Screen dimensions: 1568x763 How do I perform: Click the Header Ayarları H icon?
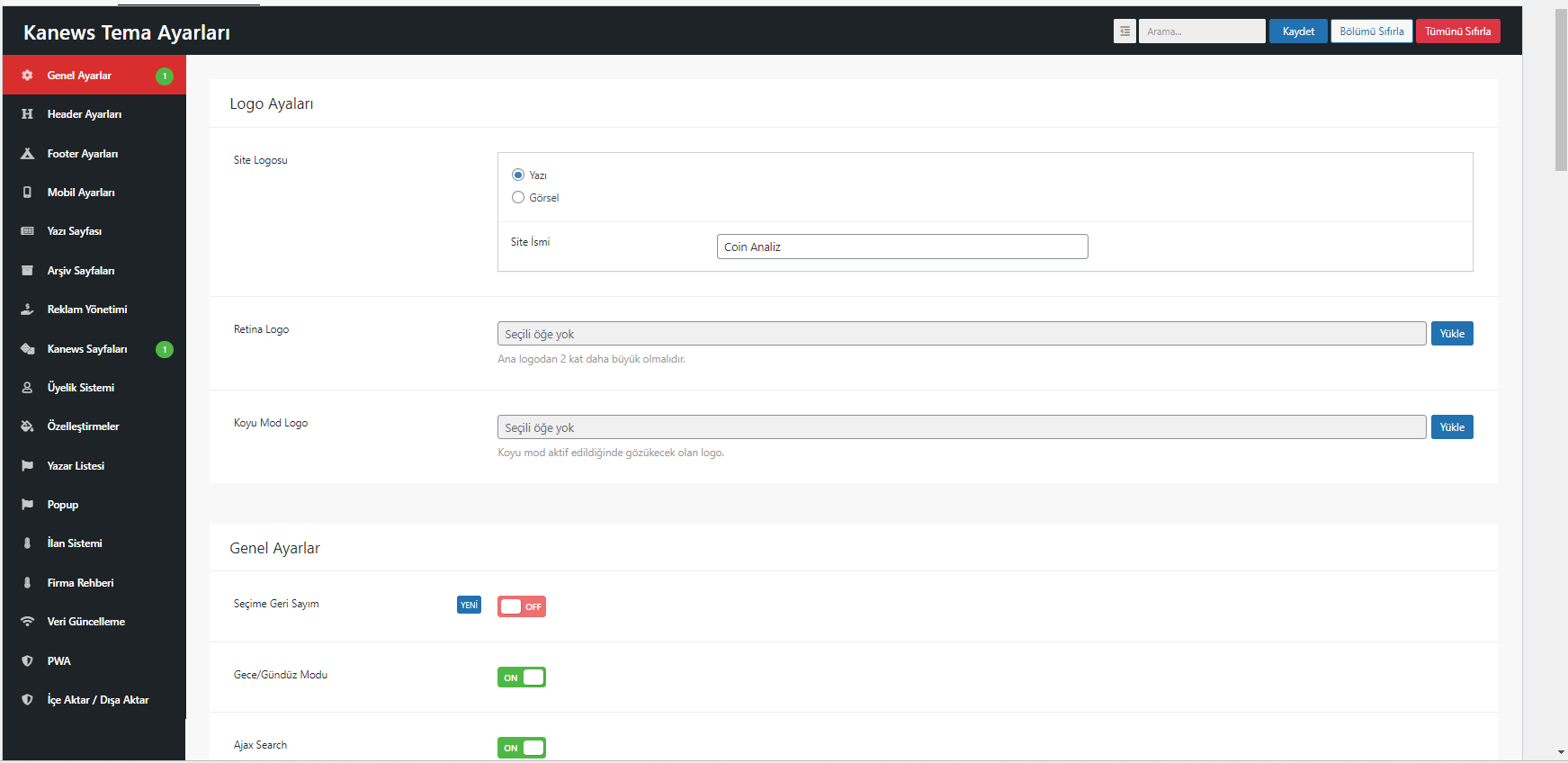(x=27, y=114)
